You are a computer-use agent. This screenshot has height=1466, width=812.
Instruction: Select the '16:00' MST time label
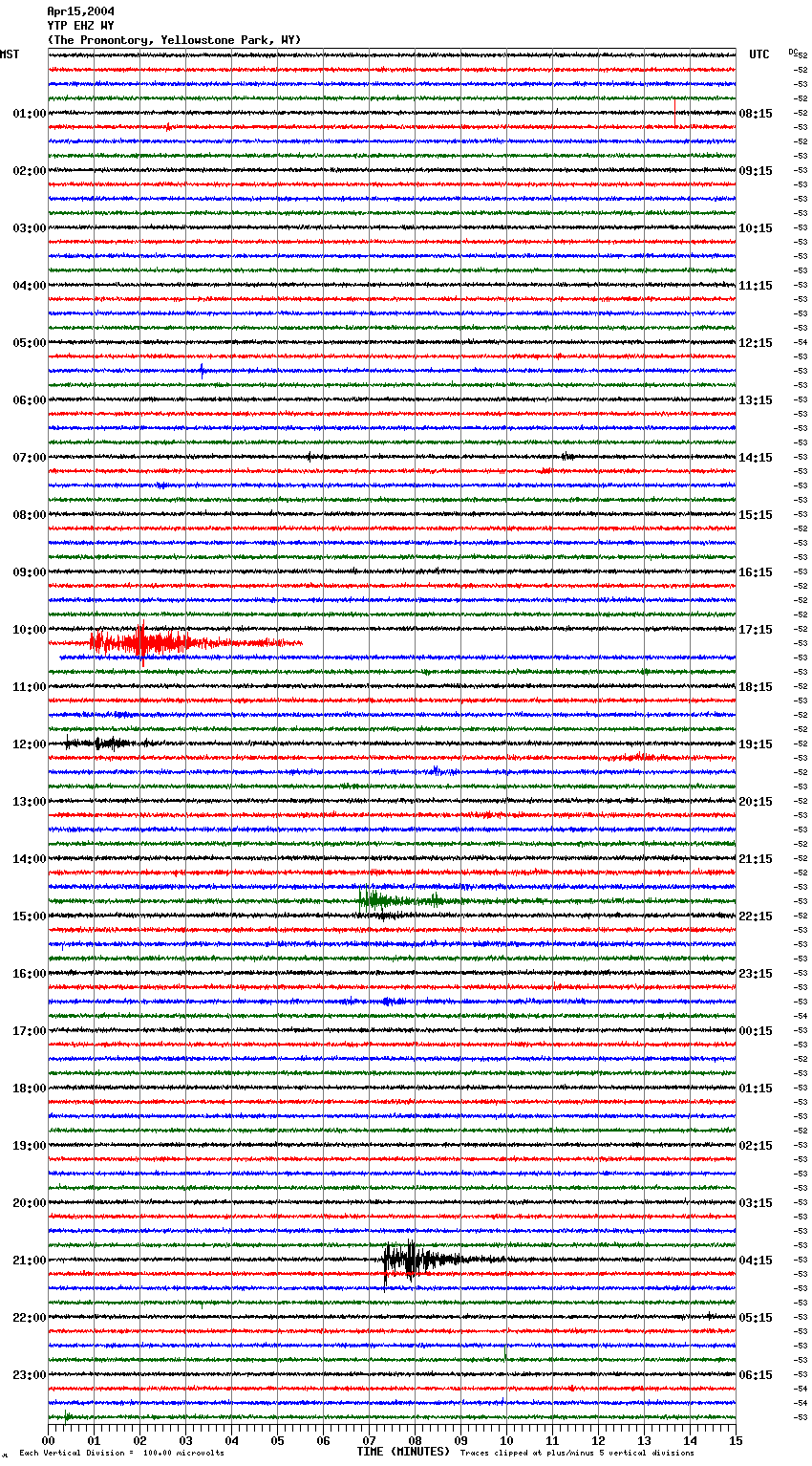[29, 974]
